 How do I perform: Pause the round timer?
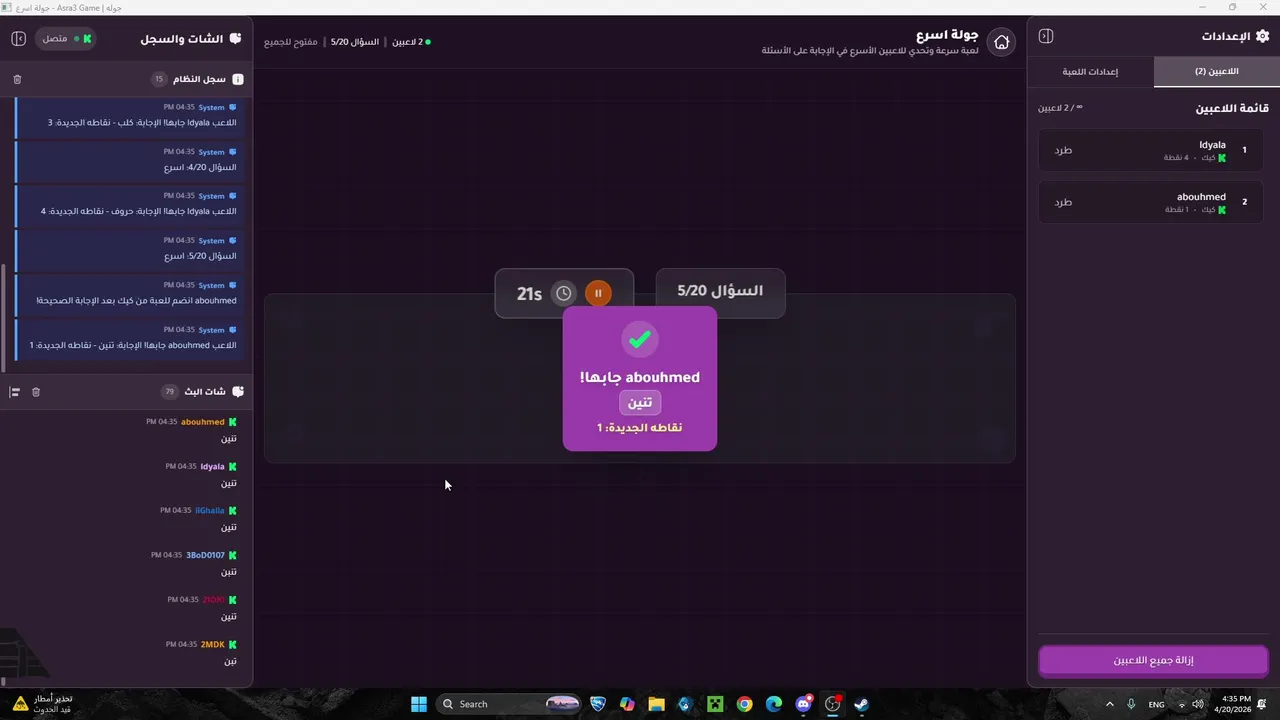point(598,293)
